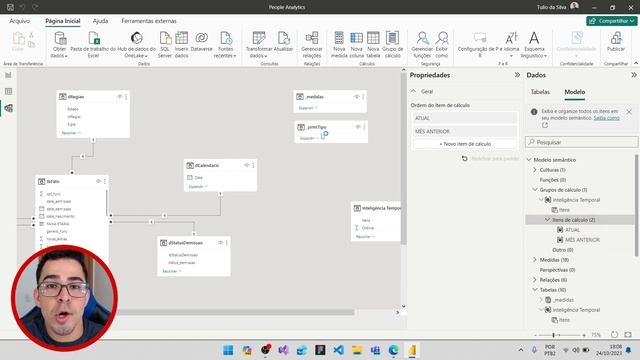Dismiss the info banner in Dados pane

click(x=629, y=111)
